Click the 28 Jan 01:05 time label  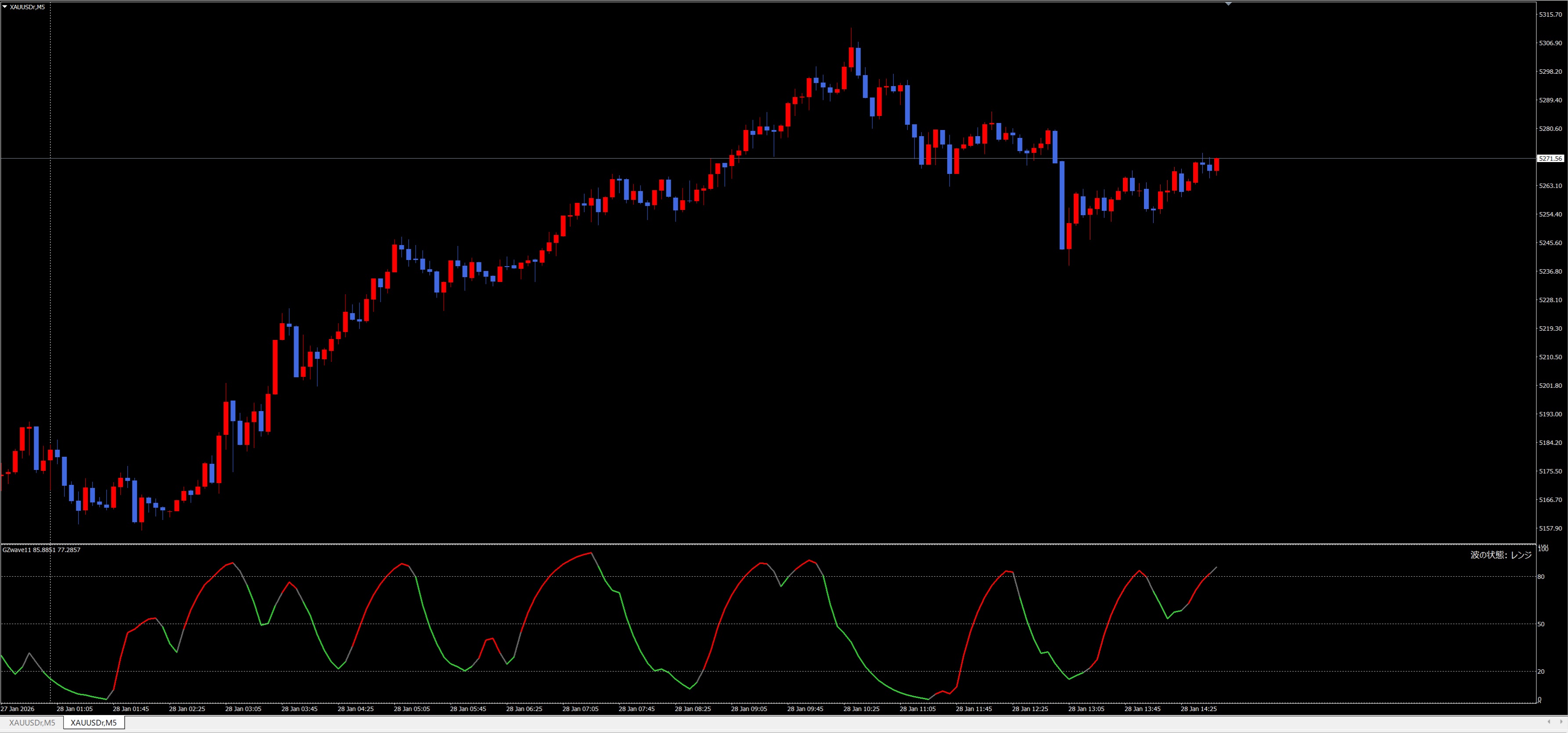tap(74, 709)
